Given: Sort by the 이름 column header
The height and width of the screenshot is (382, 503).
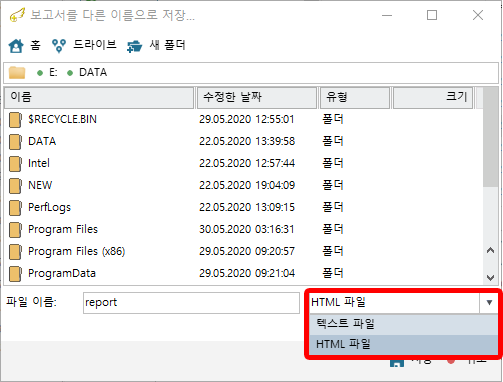Looking at the screenshot, I should (x=99, y=97).
